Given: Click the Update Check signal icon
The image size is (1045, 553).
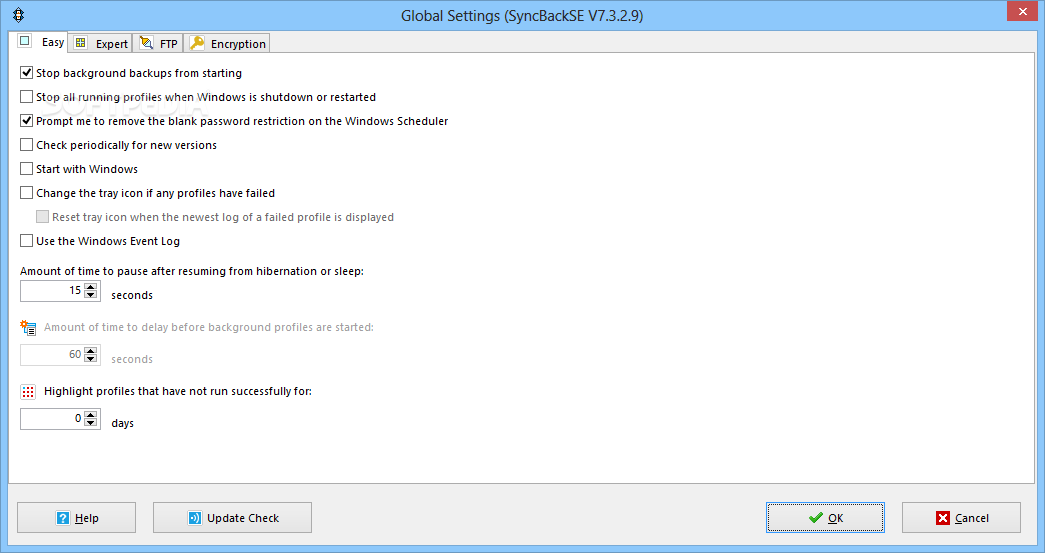Looking at the screenshot, I should (x=195, y=518).
